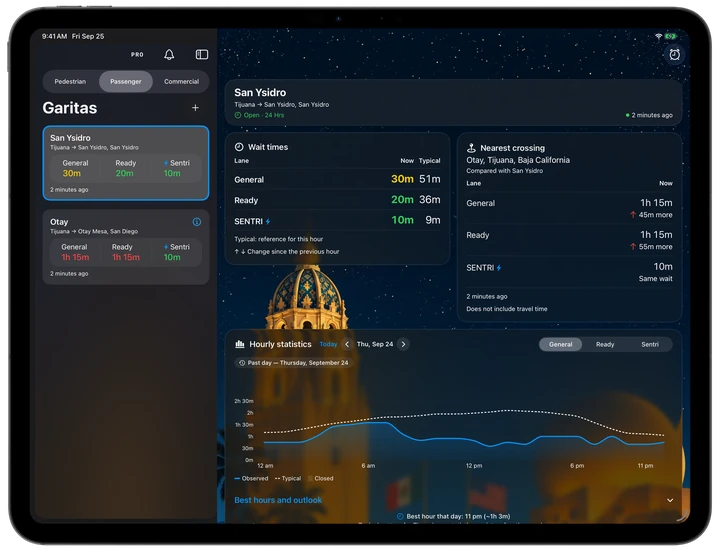Click the Open 24 Hrs clock icon
This screenshot has width=720, height=552.
(x=237, y=115)
